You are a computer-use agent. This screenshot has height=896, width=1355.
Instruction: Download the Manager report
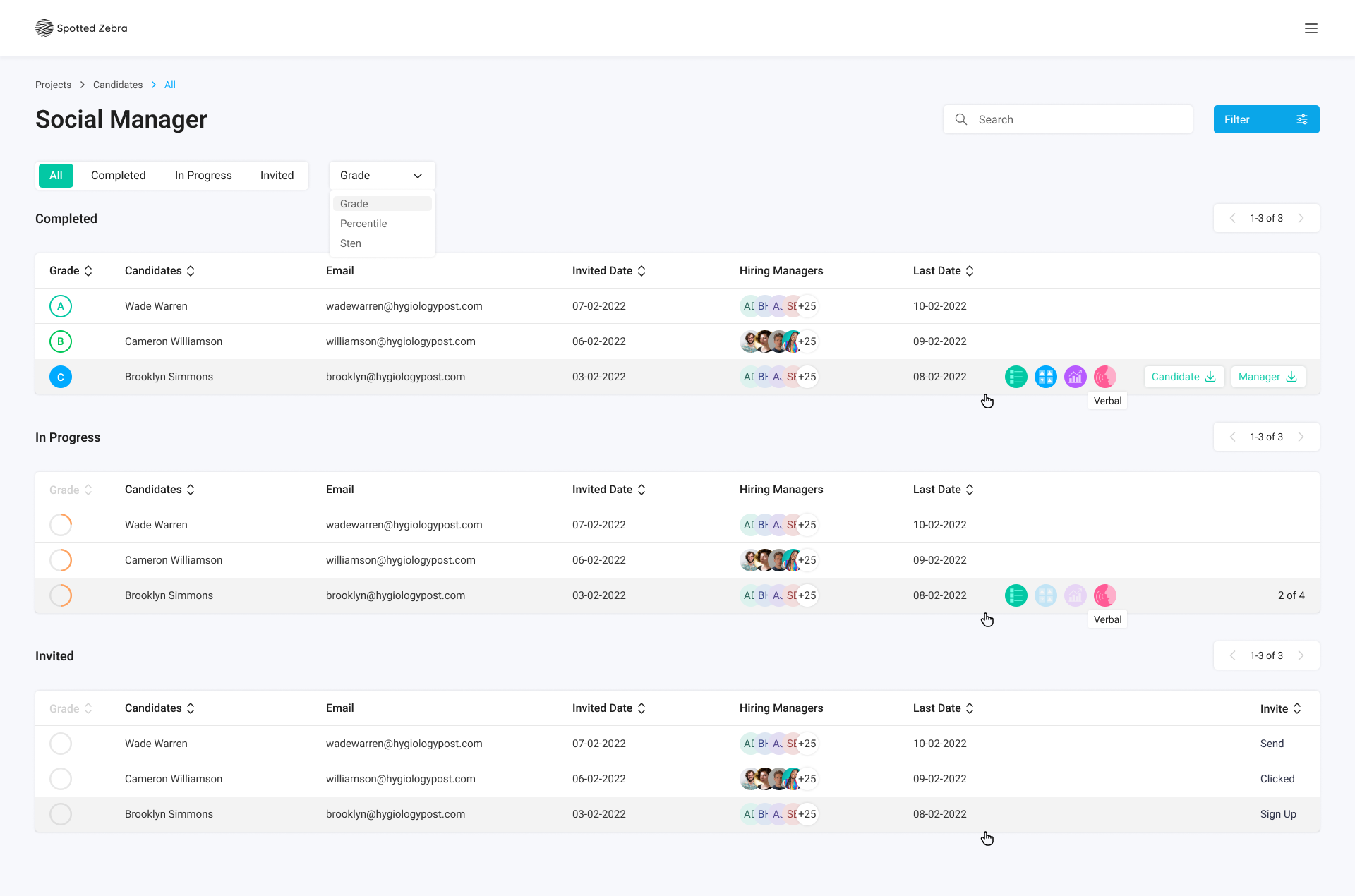click(1267, 377)
